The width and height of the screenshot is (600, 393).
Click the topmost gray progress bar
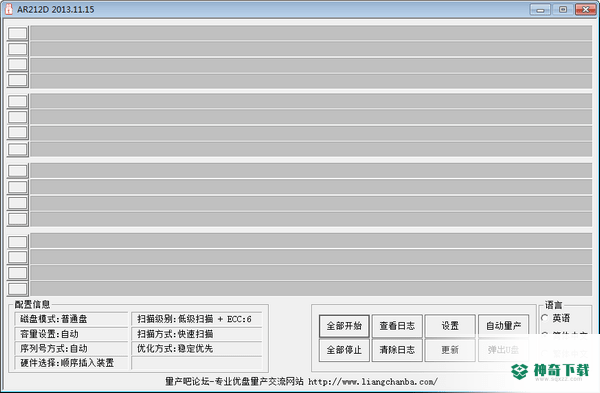pyautogui.click(x=311, y=33)
